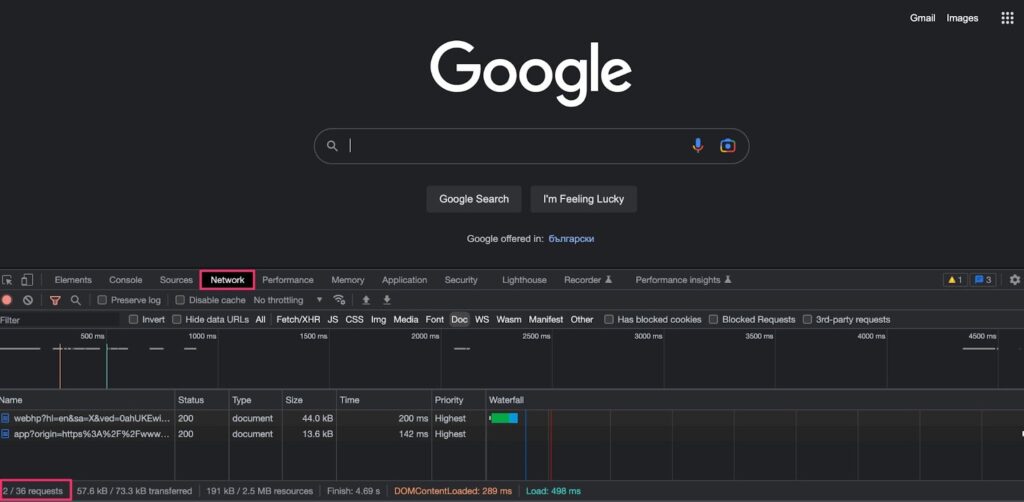Switch Google to български
The image size is (1024, 502).
[x=571, y=239]
